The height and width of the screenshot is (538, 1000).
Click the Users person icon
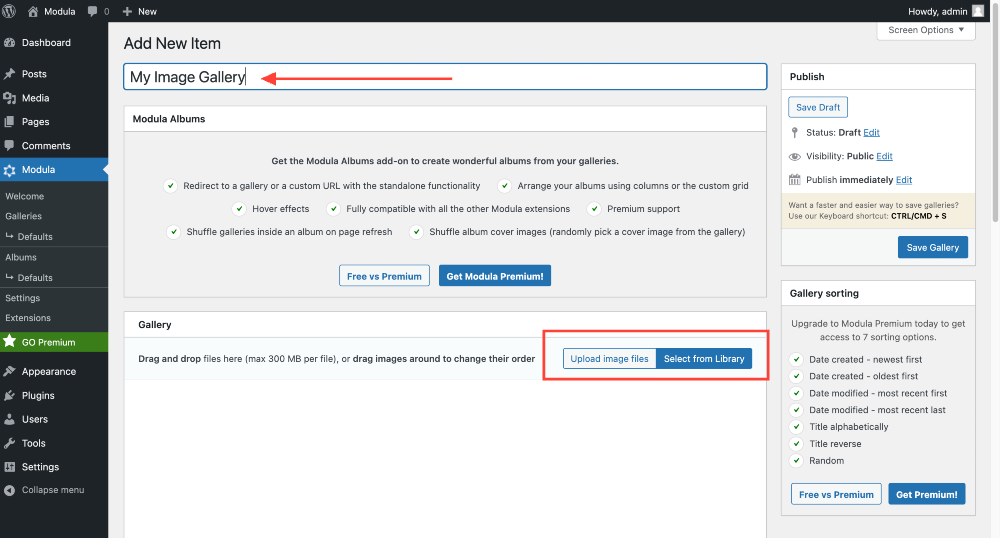pos(10,419)
